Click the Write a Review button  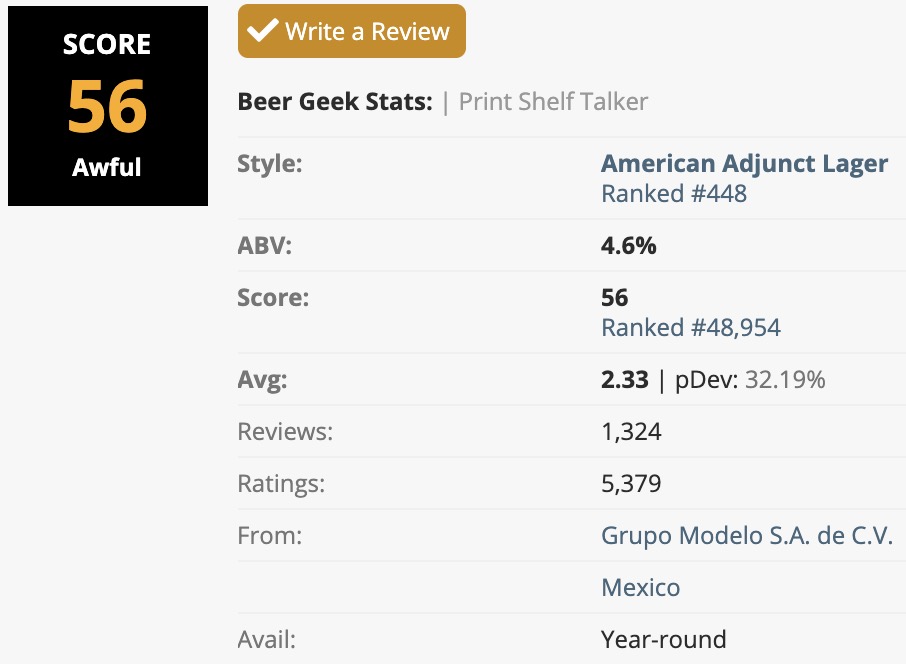pos(352,31)
